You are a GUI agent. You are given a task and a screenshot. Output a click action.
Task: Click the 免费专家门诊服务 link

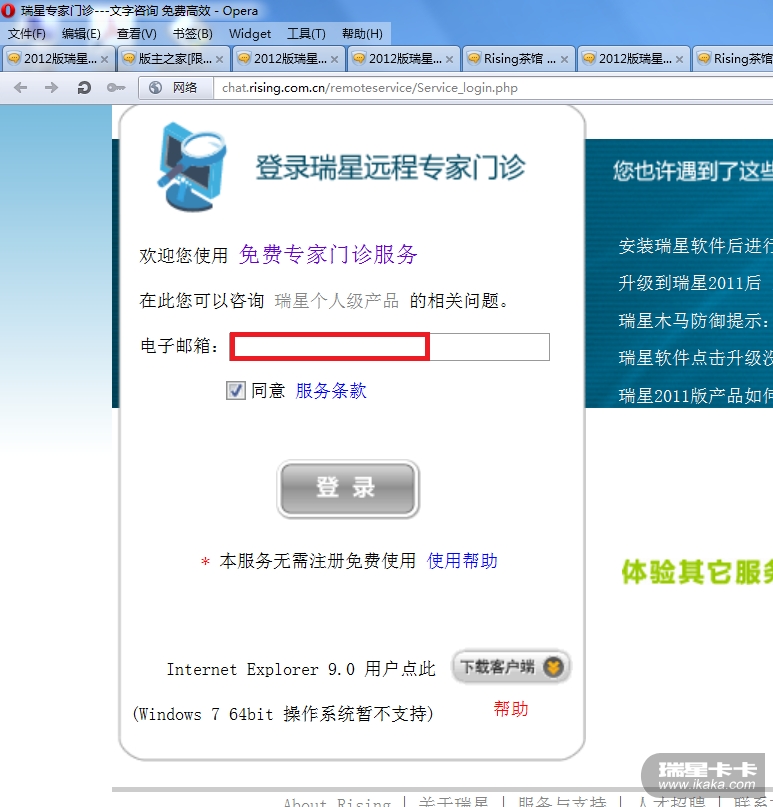pyautogui.click(x=328, y=254)
